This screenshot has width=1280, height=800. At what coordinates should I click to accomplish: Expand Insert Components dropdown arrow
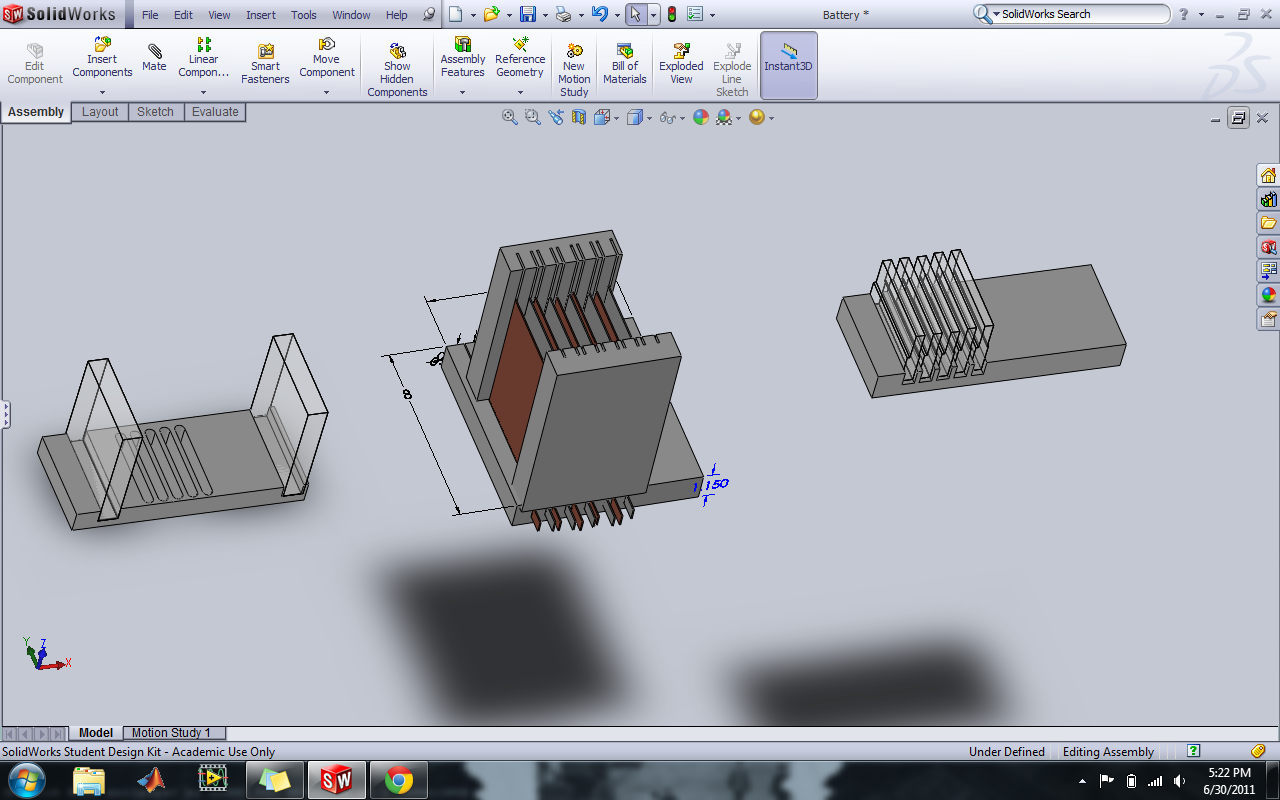tap(102, 92)
